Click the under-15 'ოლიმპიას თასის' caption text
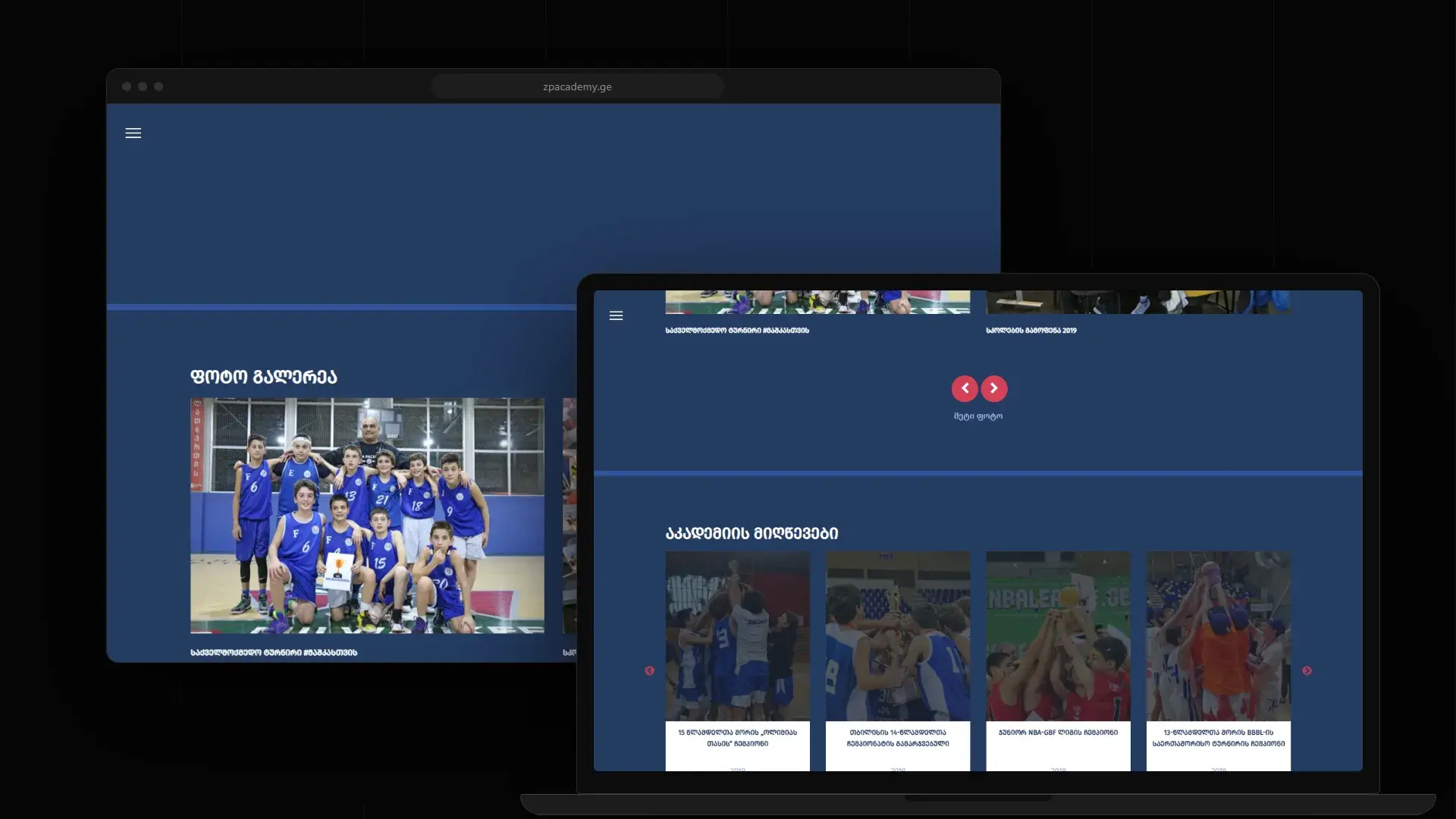The width and height of the screenshot is (1456, 819). (x=738, y=738)
